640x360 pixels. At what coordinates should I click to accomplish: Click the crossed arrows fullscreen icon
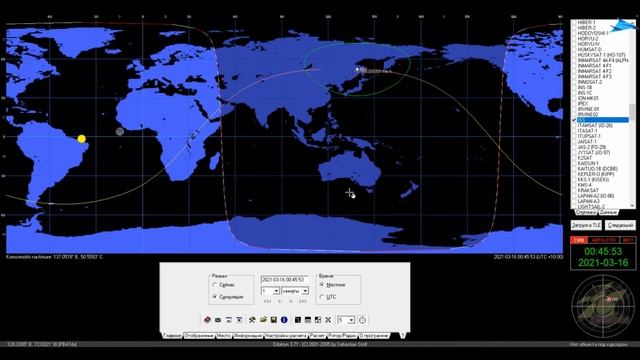[x=328, y=320]
